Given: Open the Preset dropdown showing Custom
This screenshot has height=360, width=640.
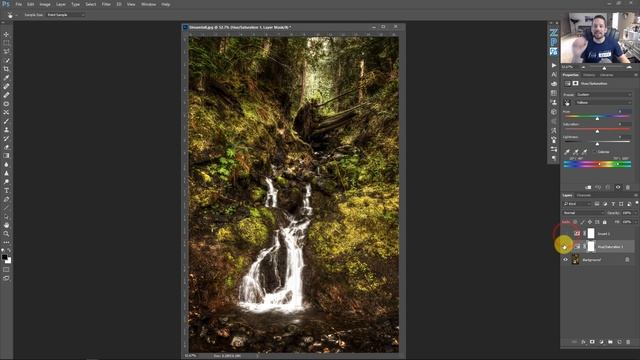Looking at the screenshot, I should (x=604, y=94).
